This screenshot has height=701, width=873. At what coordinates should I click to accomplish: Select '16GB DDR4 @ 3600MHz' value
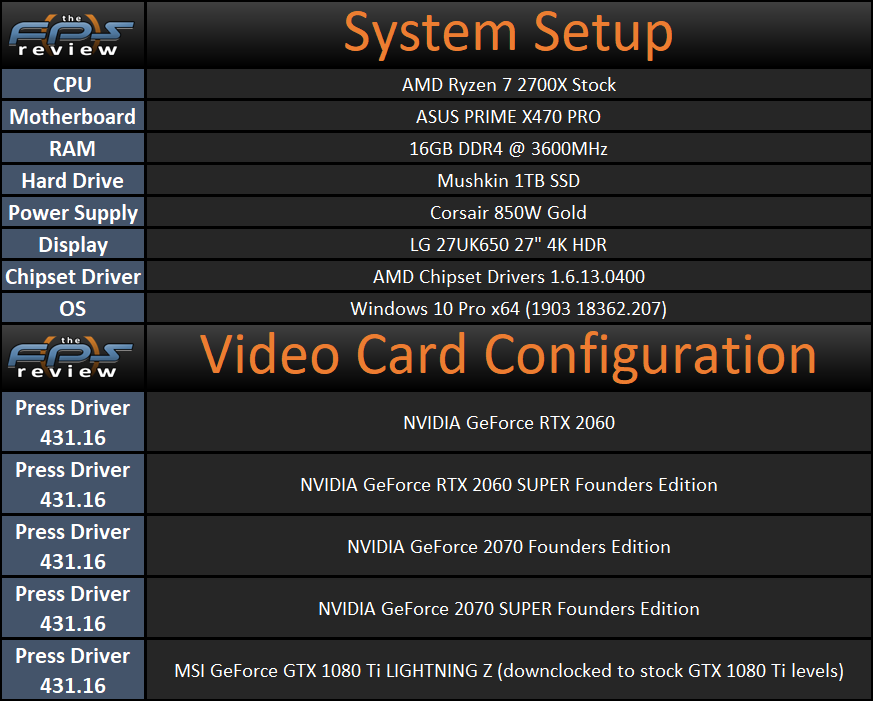tap(508, 149)
